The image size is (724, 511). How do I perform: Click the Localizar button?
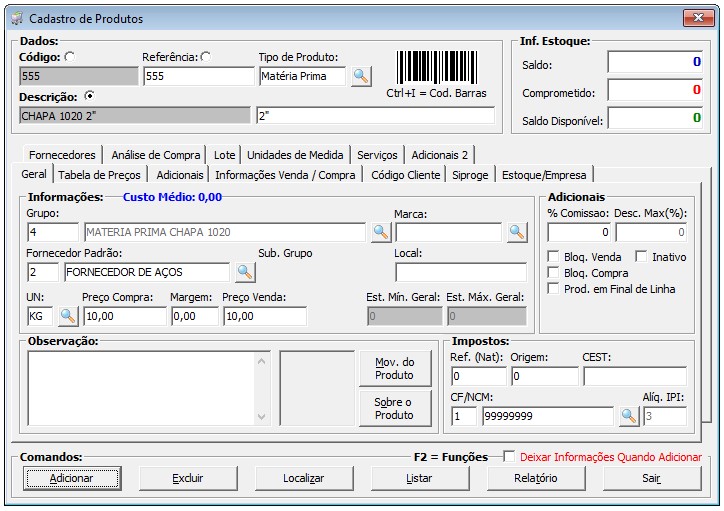click(x=304, y=478)
